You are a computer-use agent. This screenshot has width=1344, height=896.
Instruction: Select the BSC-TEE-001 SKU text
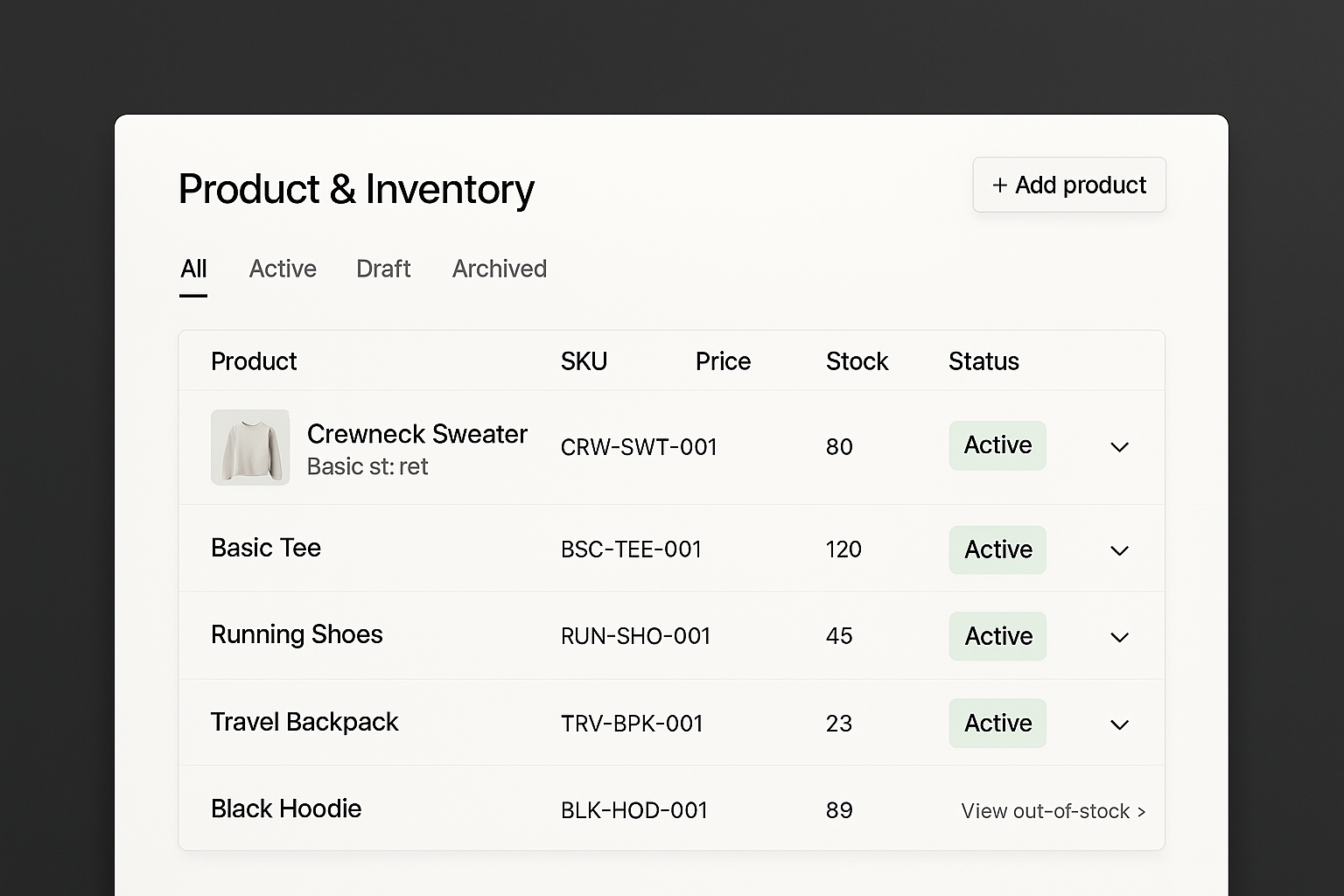(x=631, y=549)
